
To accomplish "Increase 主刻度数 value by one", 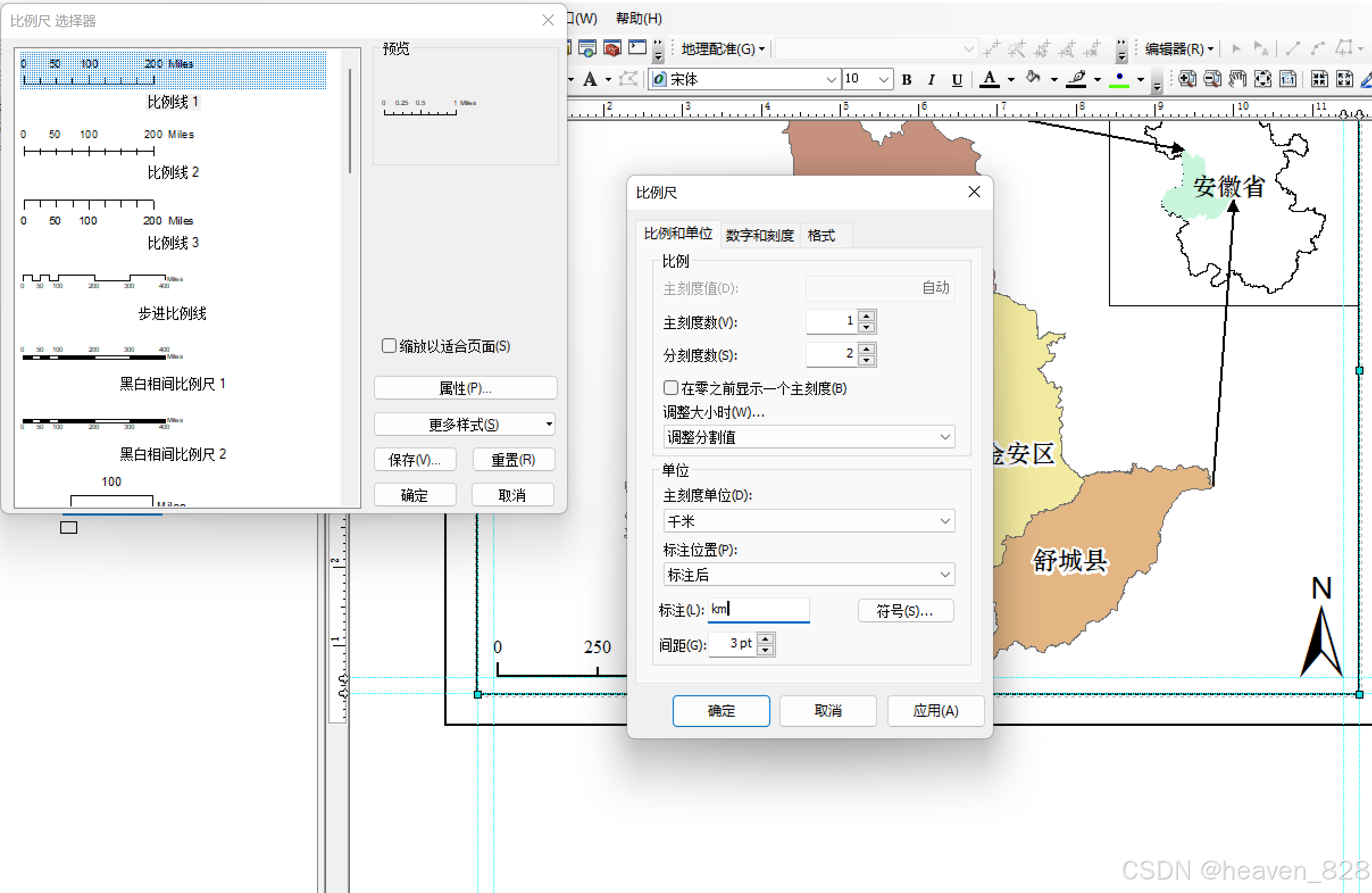I will [x=866, y=316].
